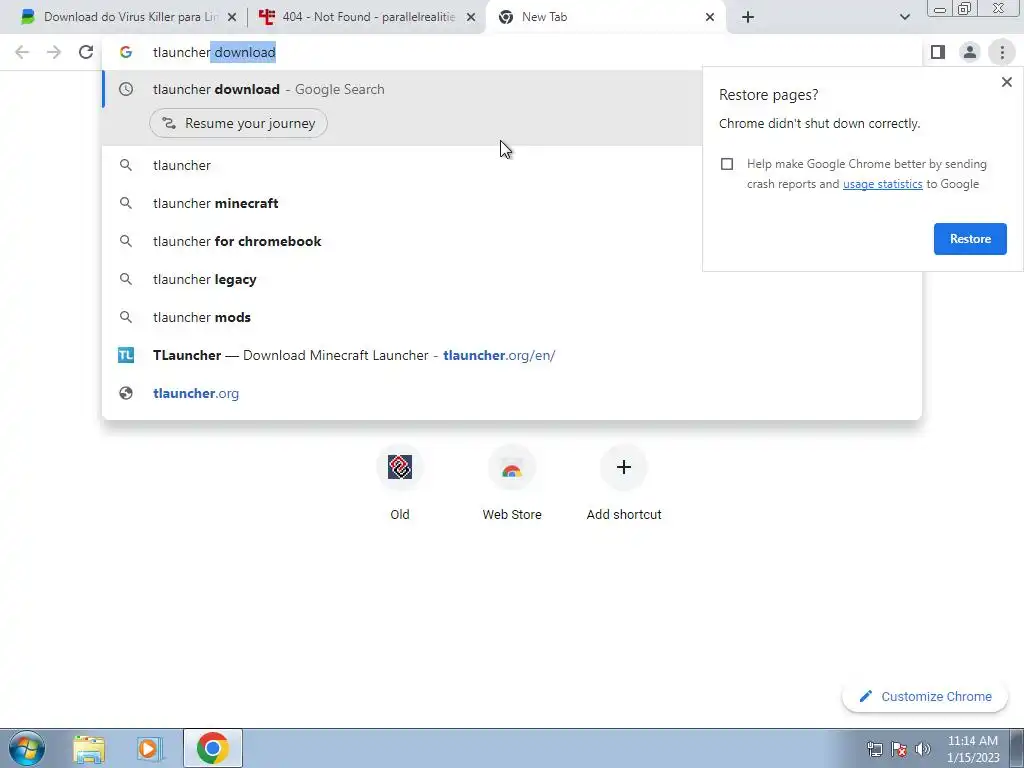This screenshot has height=768, width=1024.
Task: Select tlauncher minecraft suggestion
Action: (x=511, y=203)
